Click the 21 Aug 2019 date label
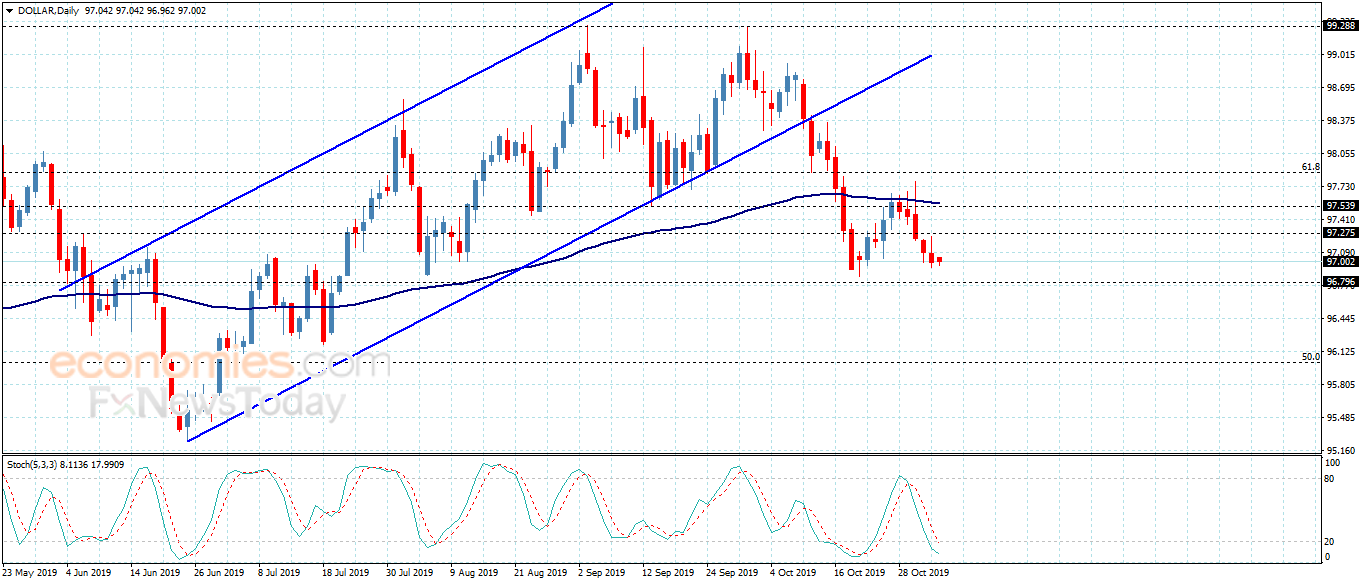The image size is (1362, 584). 540,574
